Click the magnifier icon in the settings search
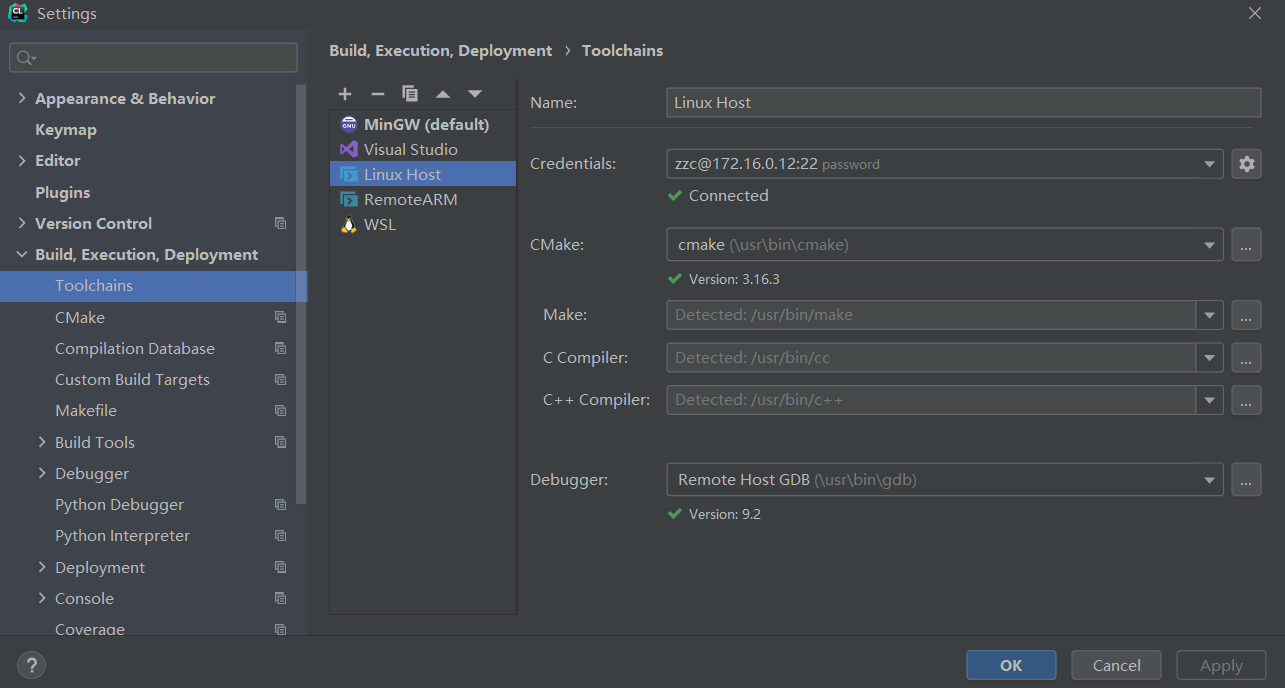Screen dimensions: 1285x688 (x=26, y=58)
